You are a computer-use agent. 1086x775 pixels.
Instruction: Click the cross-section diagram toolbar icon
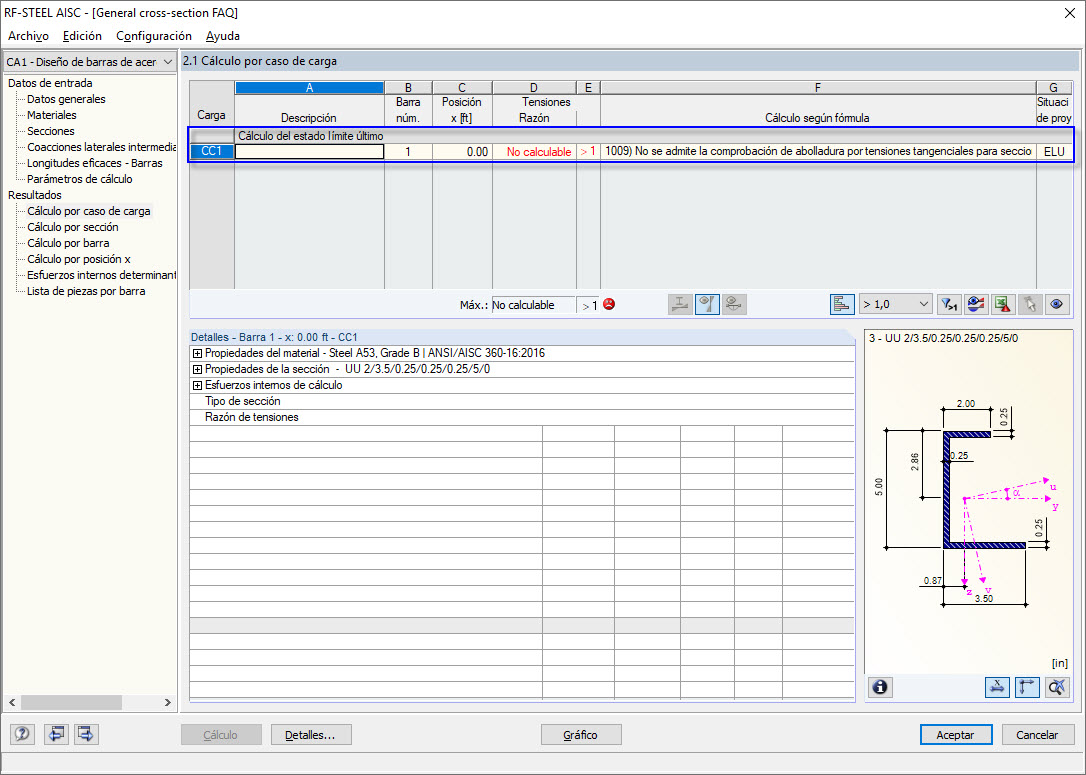(680, 304)
